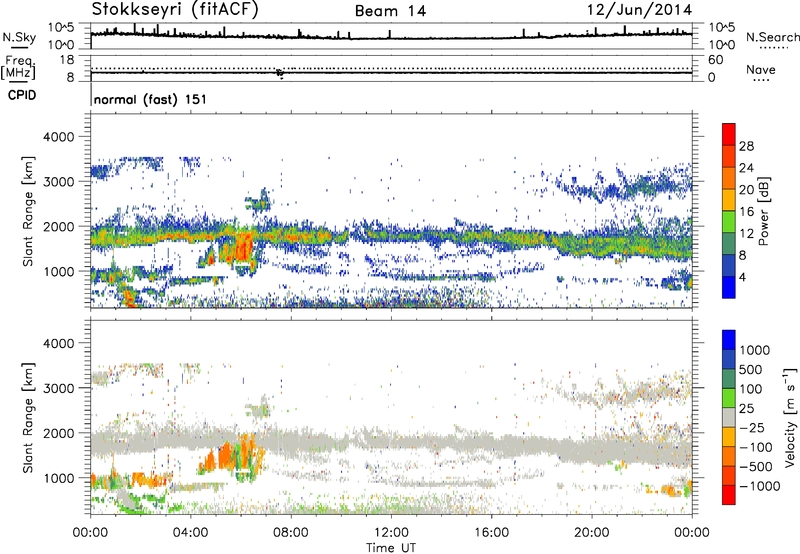Image resolution: width=800 pixels, height=554 pixels.
Task: Click "Slant Range [km]" label of velocity panel
Action: (28, 417)
